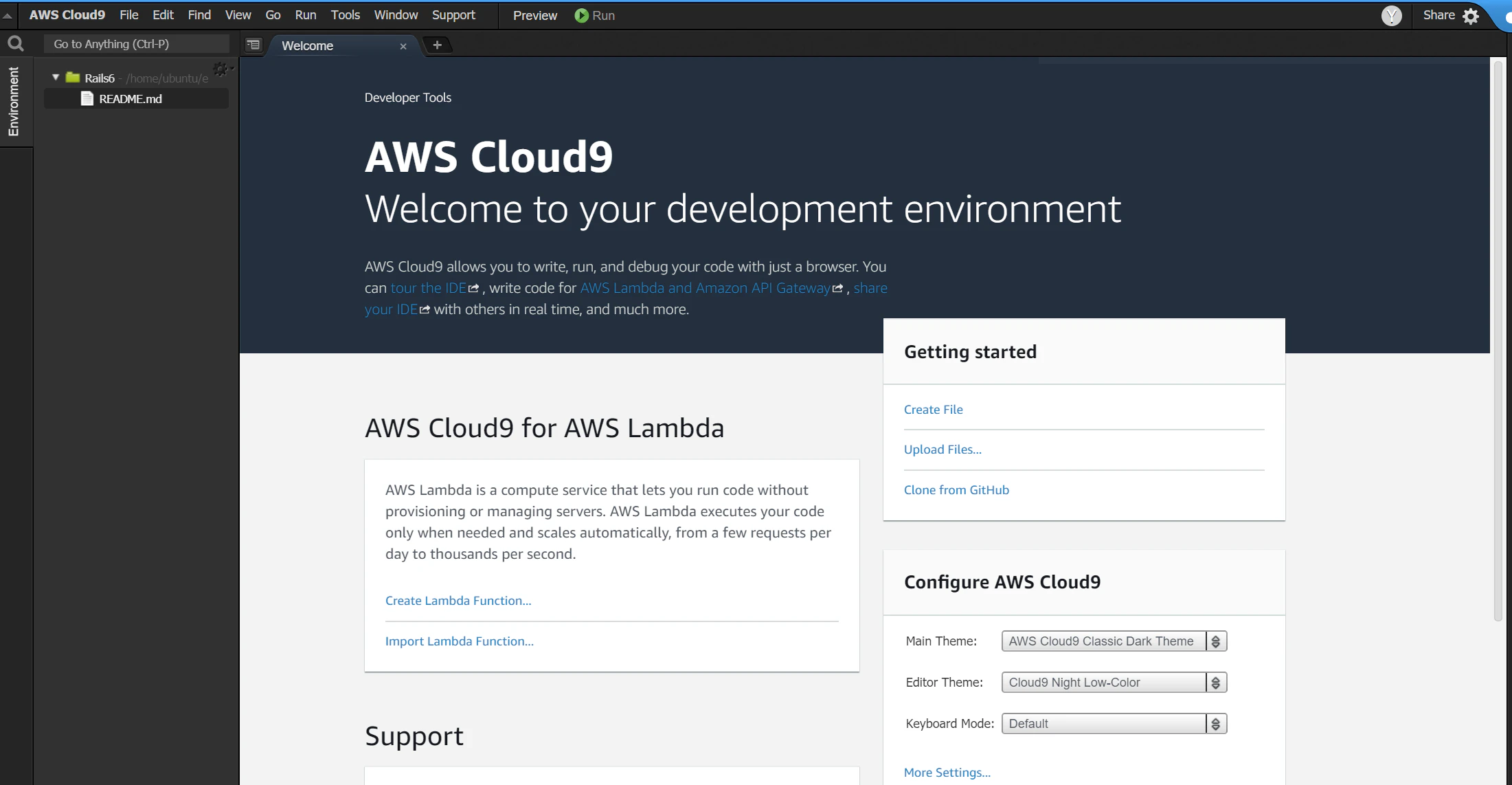Open the View menu
Screen dimensions: 1512x785
pyautogui.click(x=238, y=15)
